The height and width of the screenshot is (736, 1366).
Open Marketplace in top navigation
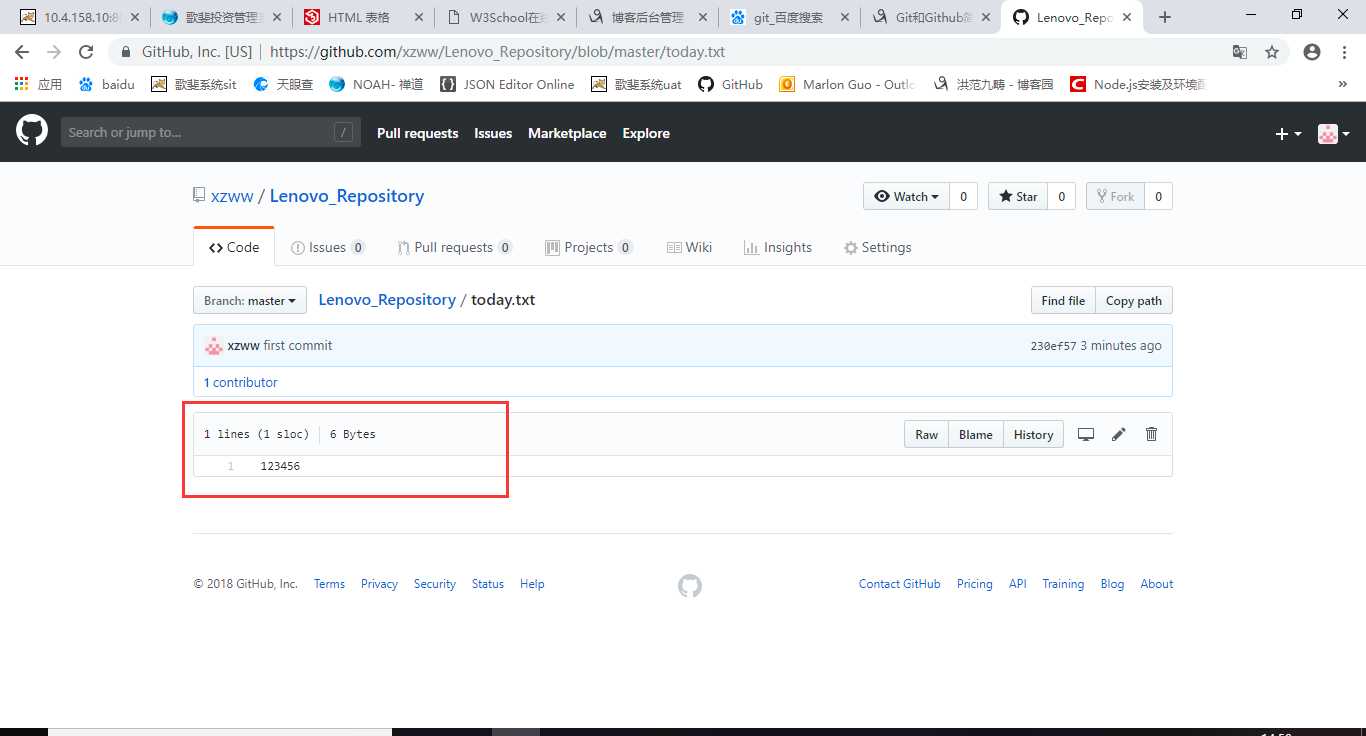pos(567,133)
